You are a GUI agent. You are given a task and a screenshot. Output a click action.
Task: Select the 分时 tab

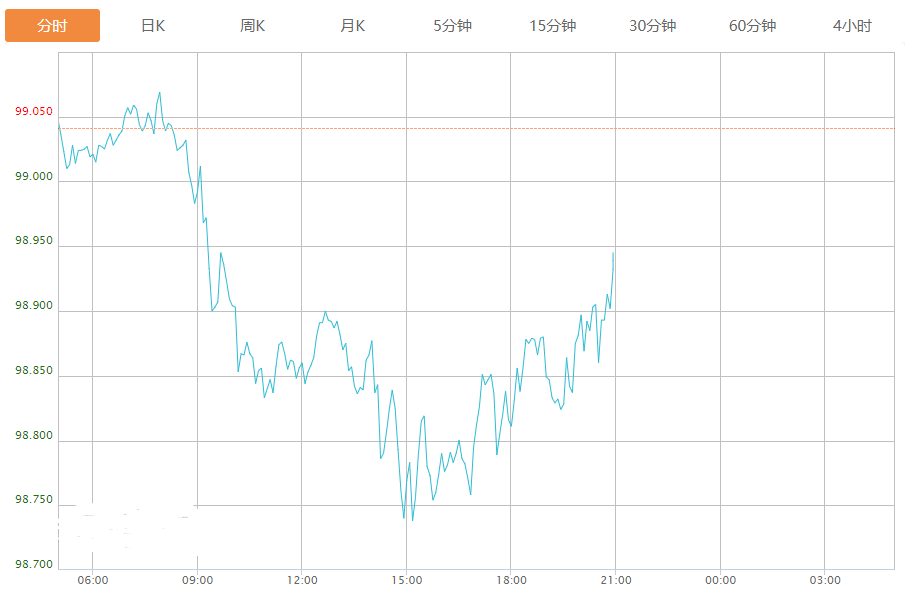(x=52, y=26)
